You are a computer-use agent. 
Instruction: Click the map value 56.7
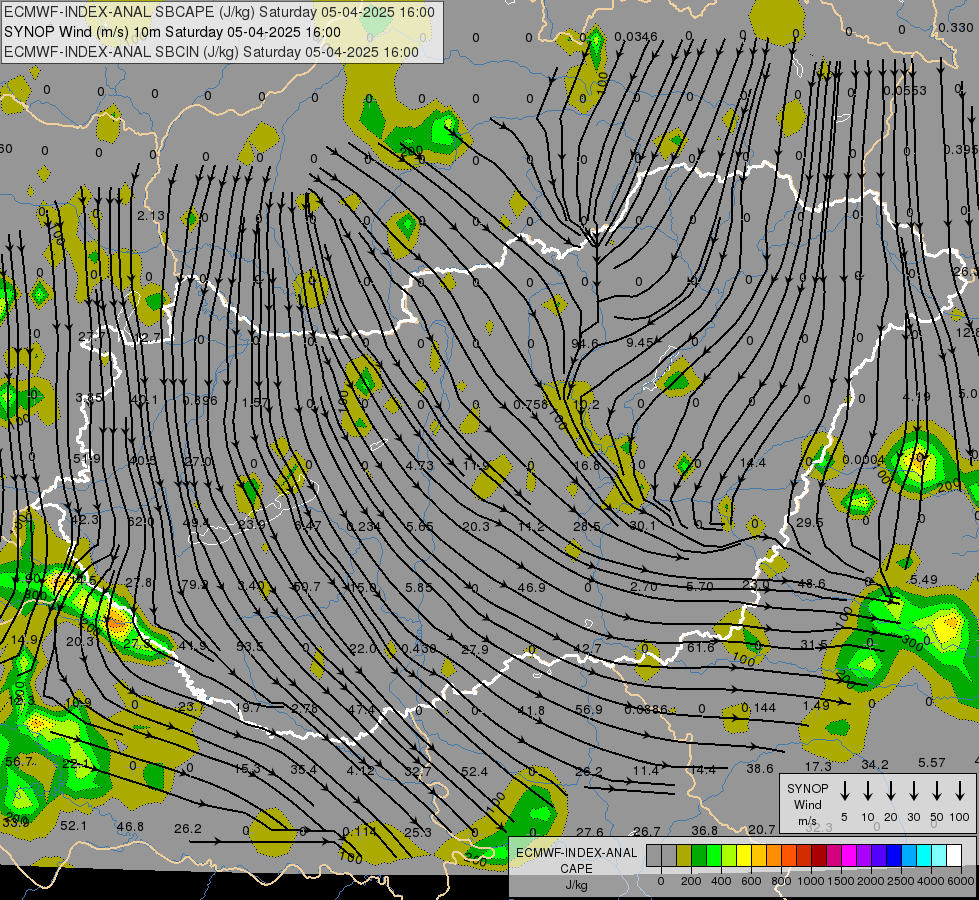(19, 761)
